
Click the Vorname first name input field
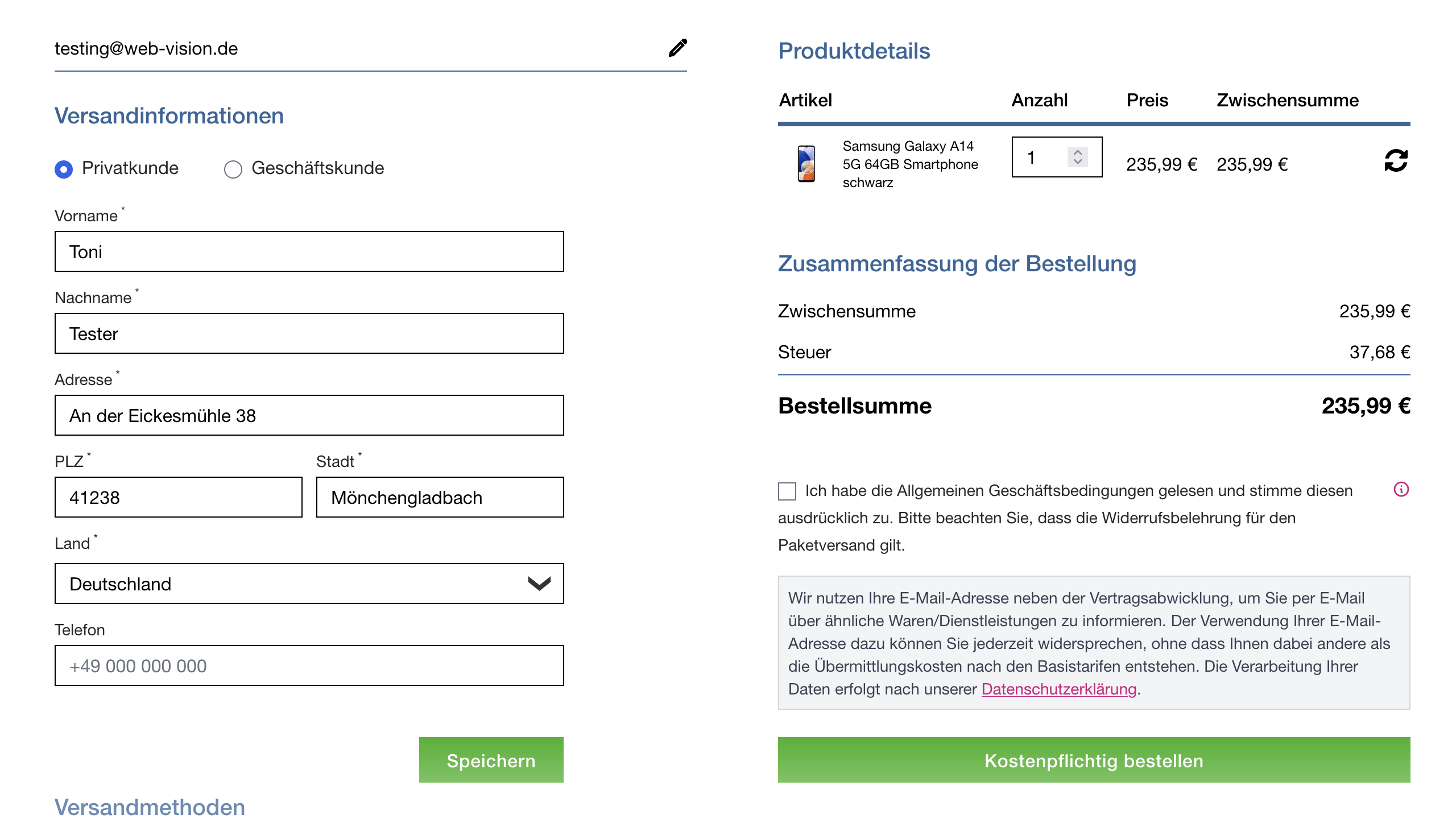pyautogui.click(x=311, y=252)
